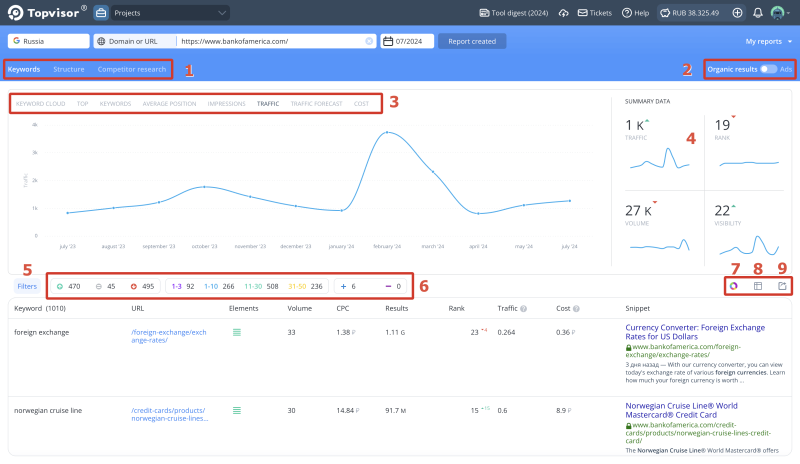Show the Keyword Cloud chart
The width and height of the screenshot is (800, 464).
click(x=40, y=104)
